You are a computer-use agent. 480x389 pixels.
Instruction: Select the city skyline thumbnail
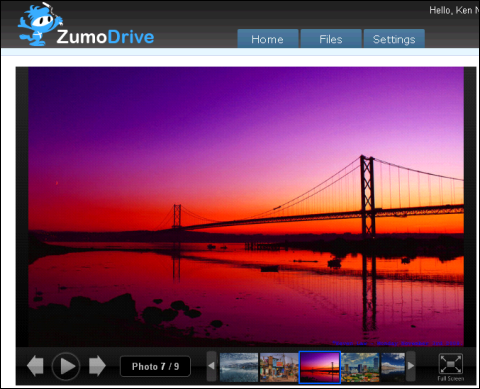(360, 367)
